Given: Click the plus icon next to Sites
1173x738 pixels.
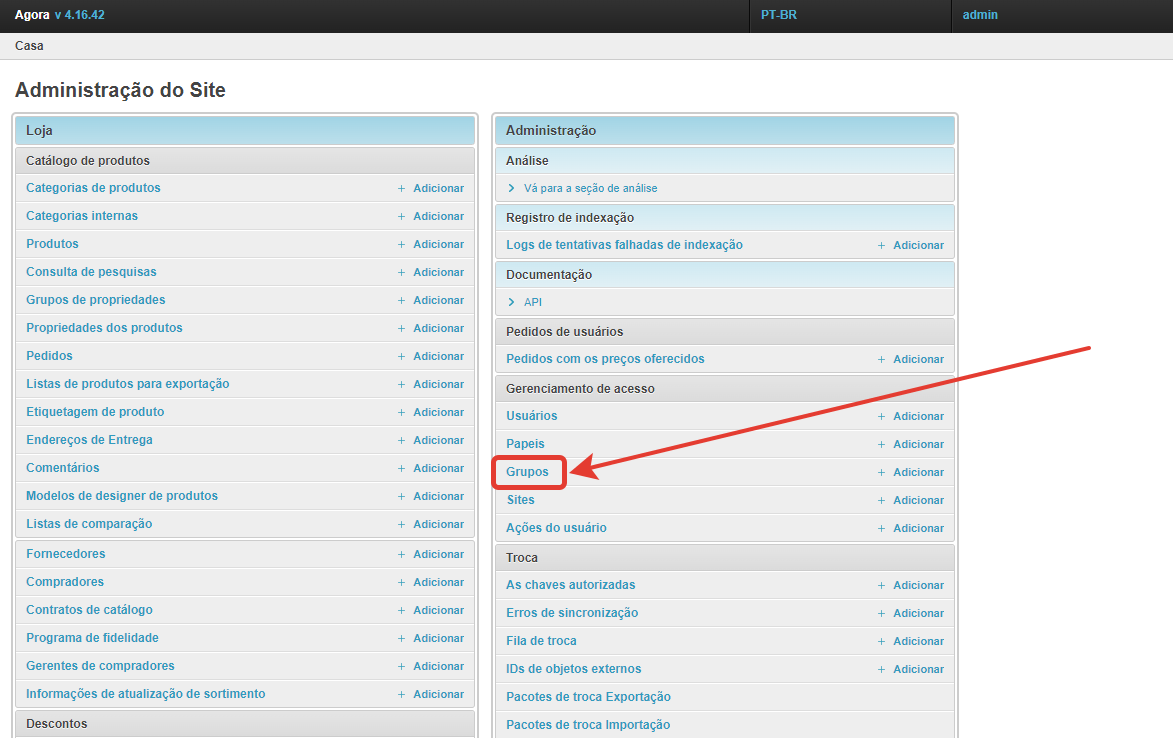Looking at the screenshot, I should pyautogui.click(x=882, y=500).
